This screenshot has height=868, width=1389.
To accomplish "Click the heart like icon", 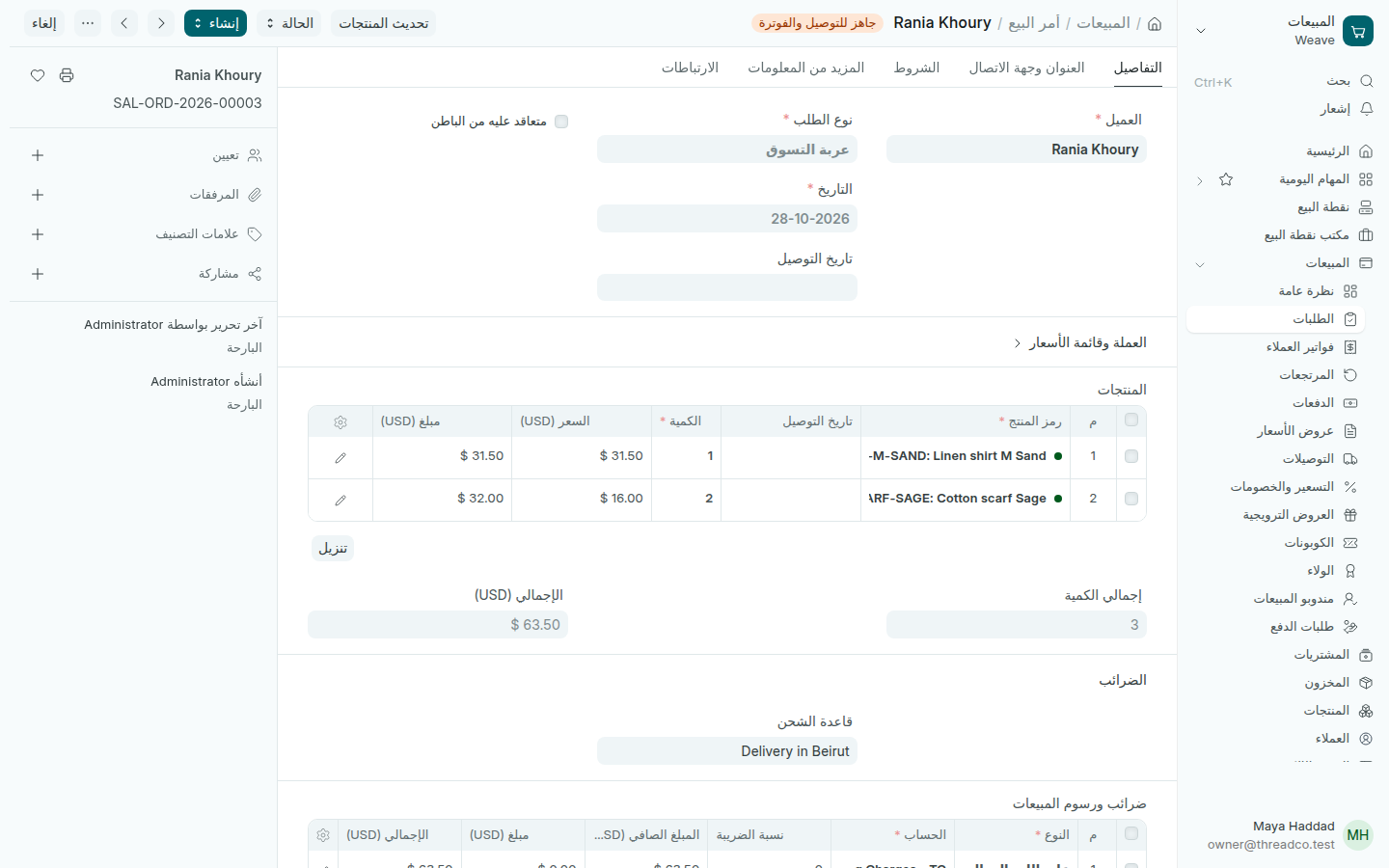I will pos(38,75).
